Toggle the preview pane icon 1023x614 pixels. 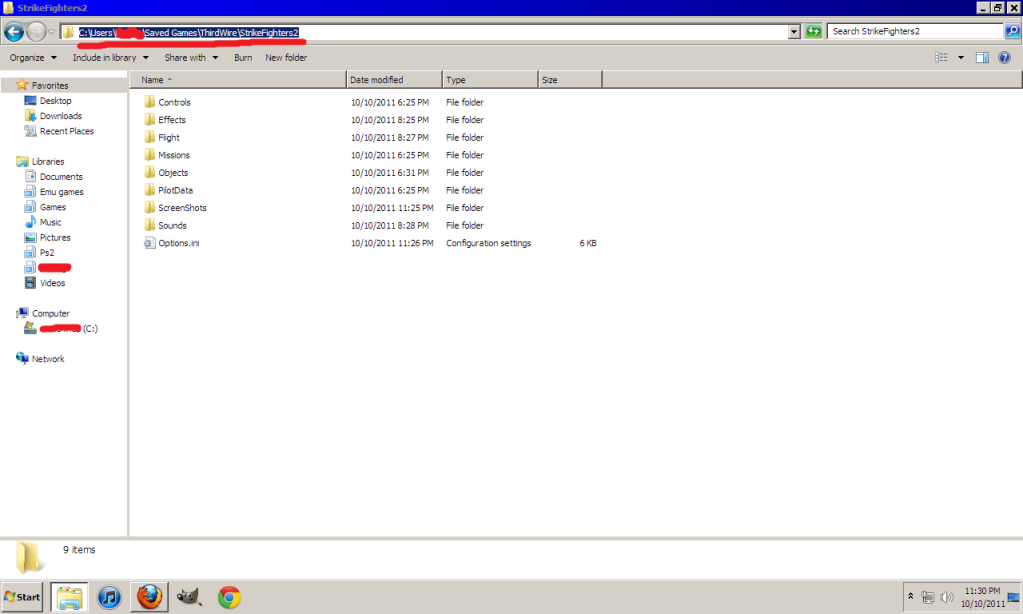coord(982,57)
